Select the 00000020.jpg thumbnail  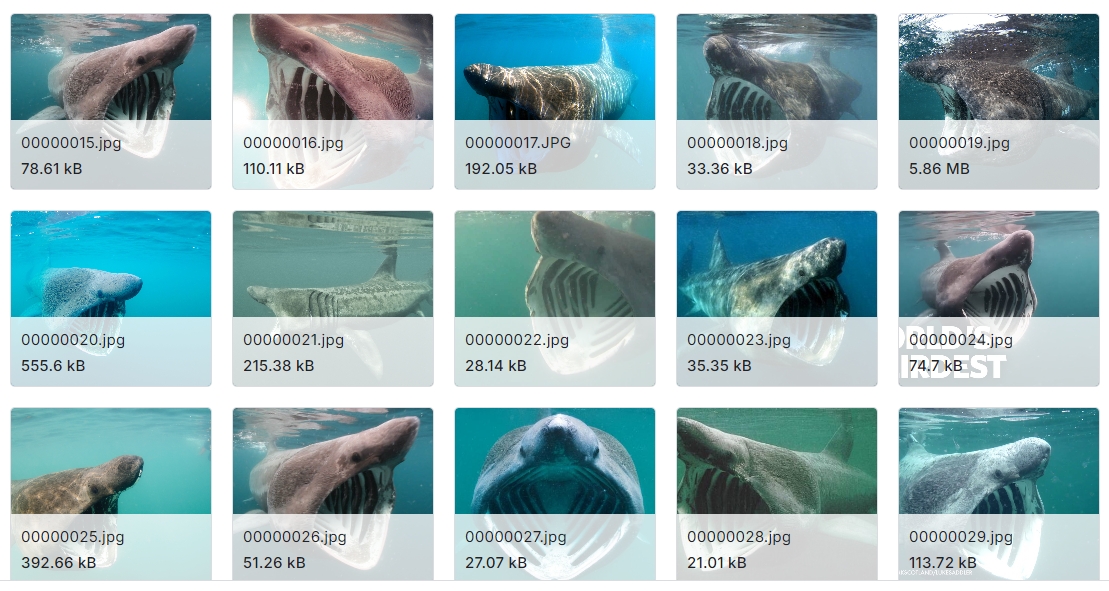point(111,298)
